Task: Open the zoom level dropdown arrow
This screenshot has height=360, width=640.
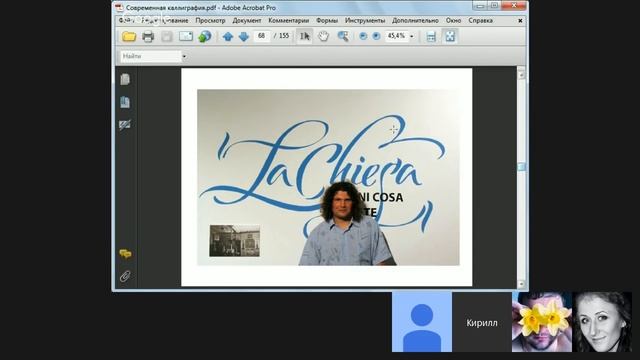Action: click(412, 36)
